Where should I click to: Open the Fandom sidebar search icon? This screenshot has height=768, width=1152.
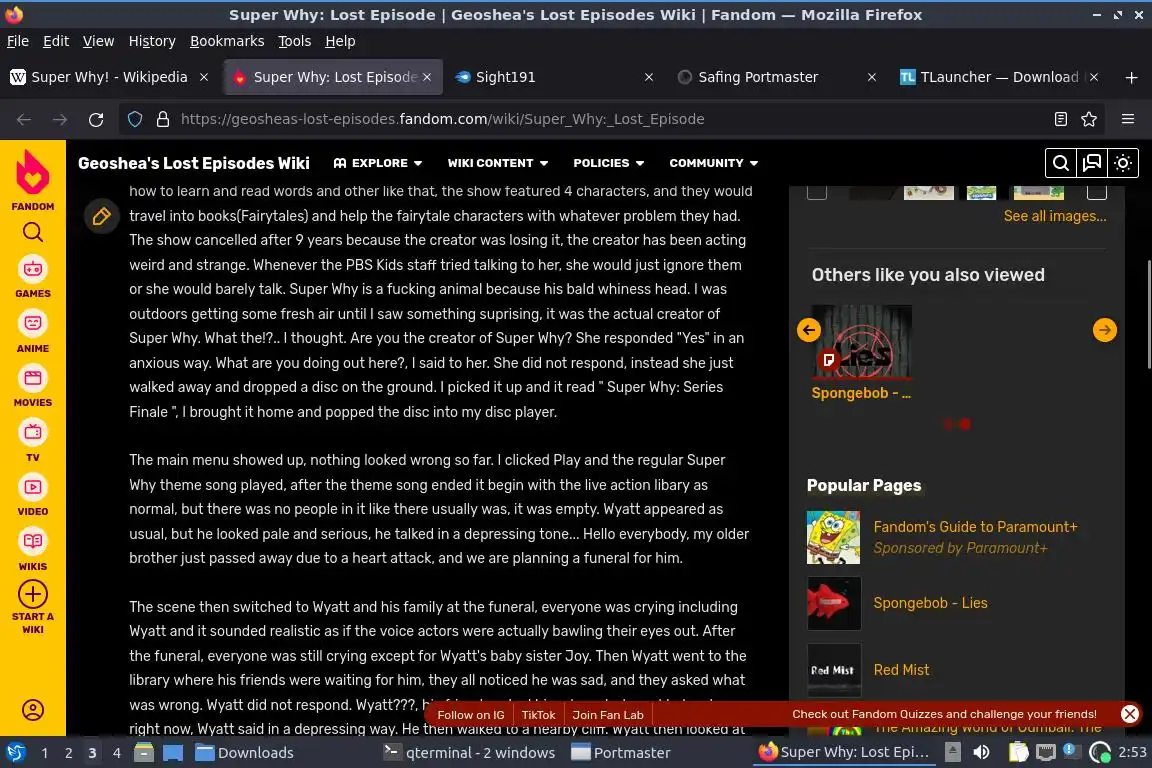pyautogui.click(x=32, y=232)
